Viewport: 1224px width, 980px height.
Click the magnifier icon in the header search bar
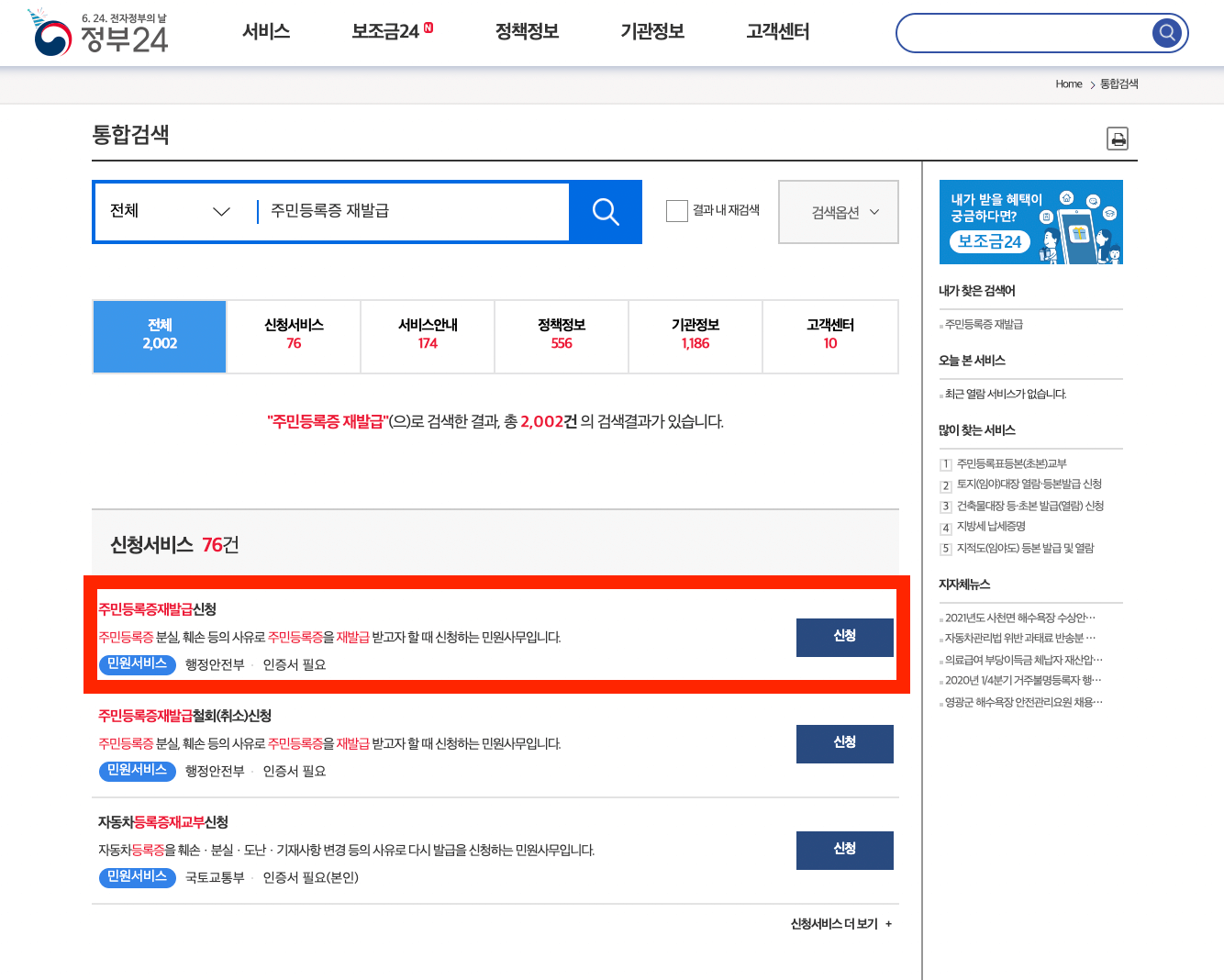click(1166, 33)
